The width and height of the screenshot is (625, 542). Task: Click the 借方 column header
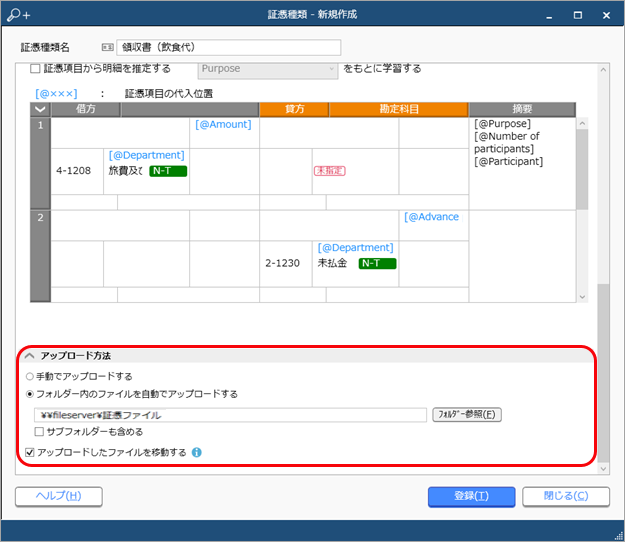(x=86, y=109)
